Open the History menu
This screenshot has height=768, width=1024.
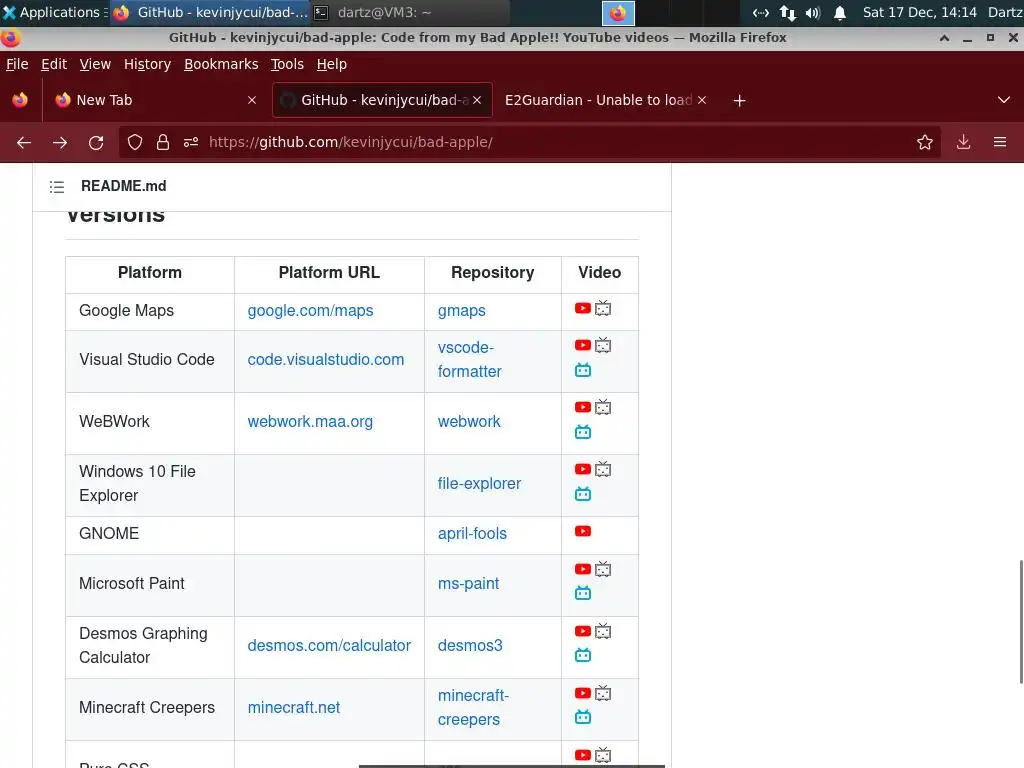click(x=147, y=64)
